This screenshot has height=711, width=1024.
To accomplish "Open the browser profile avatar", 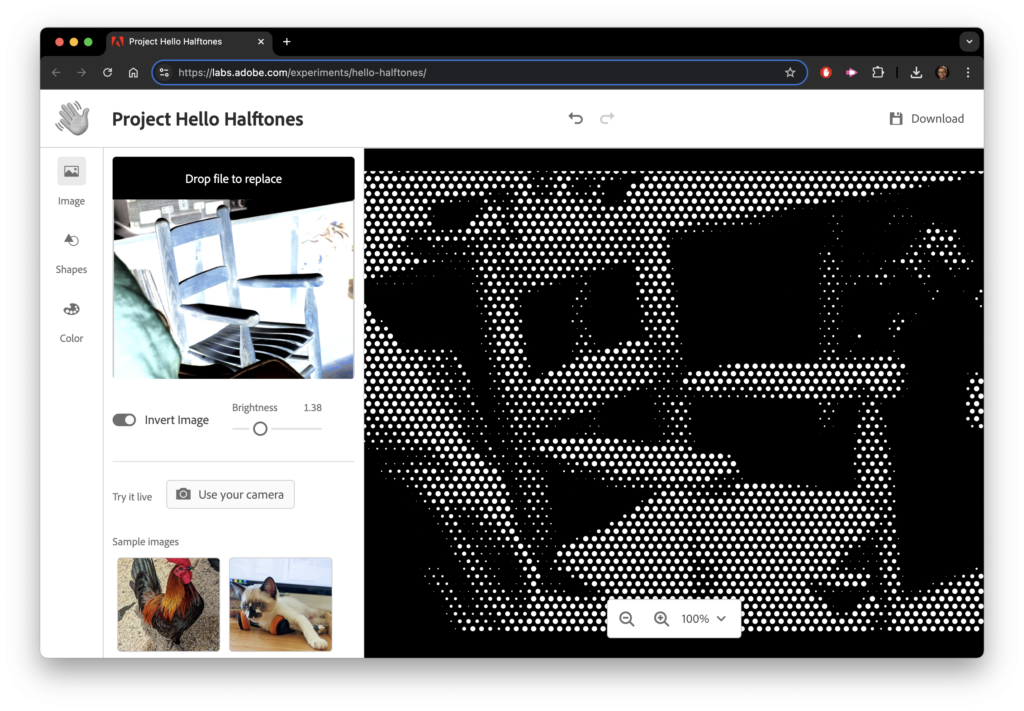I will (x=942, y=72).
